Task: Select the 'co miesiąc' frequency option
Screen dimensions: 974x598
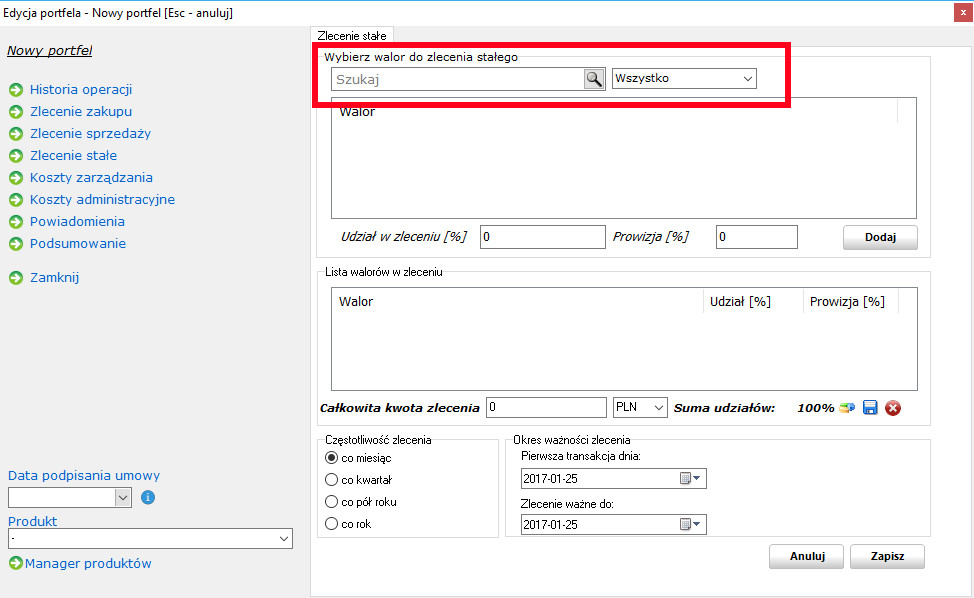Action: tap(332, 457)
